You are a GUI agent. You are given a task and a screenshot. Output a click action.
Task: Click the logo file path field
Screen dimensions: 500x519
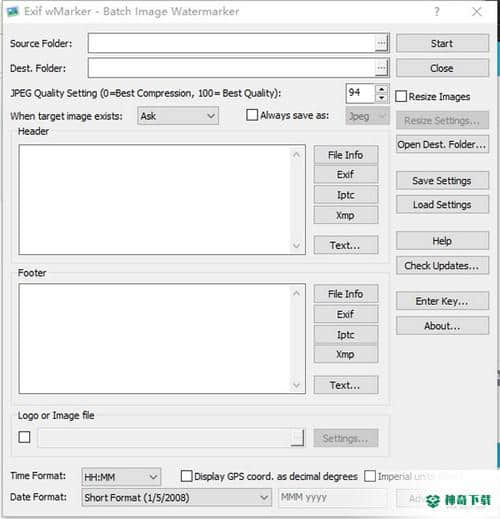pyautogui.click(x=165, y=438)
